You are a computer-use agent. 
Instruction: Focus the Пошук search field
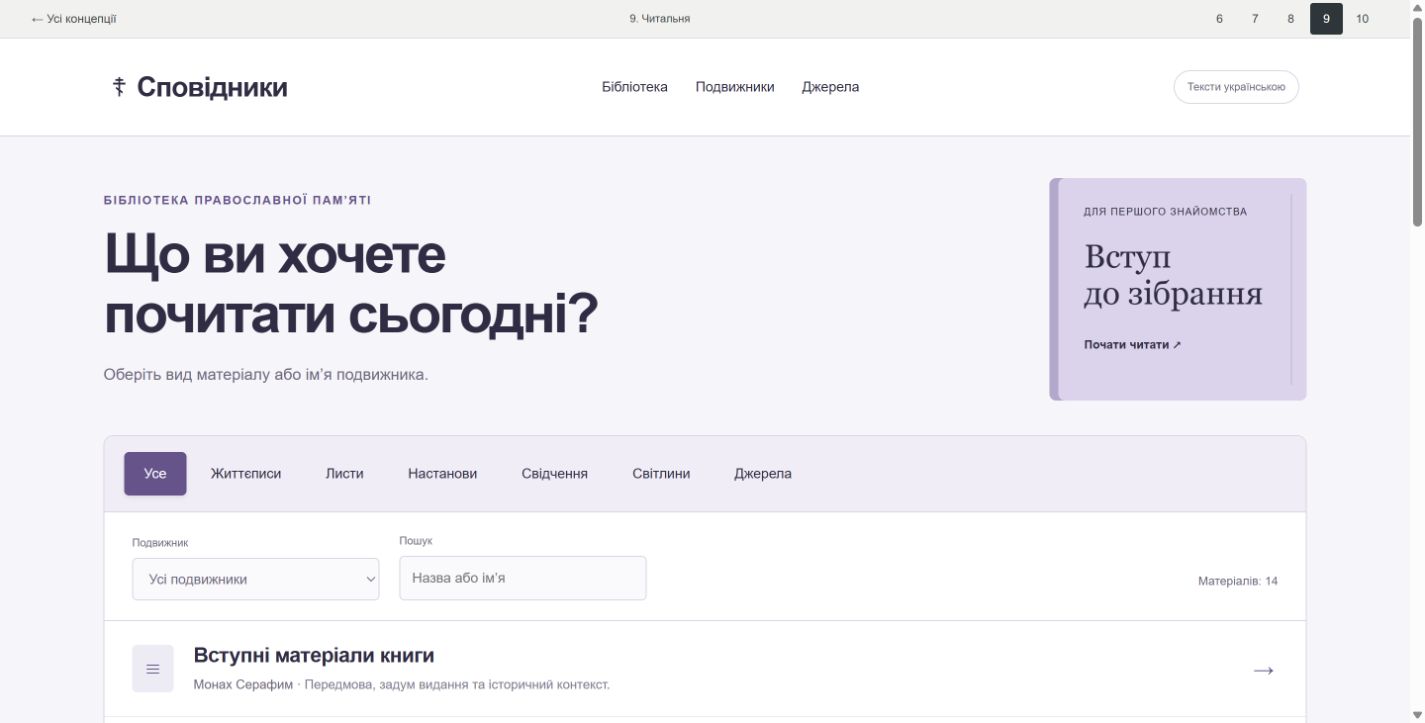523,578
